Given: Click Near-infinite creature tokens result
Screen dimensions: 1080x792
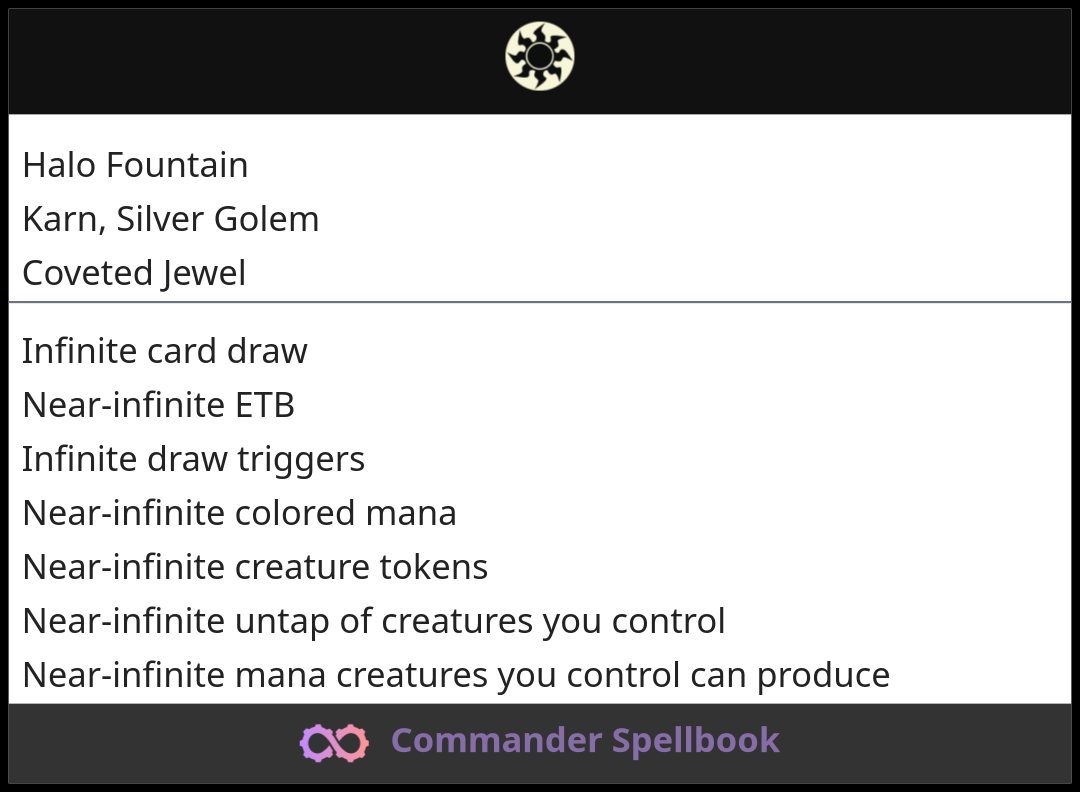Looking at the screenshot, I should point(255,567).
